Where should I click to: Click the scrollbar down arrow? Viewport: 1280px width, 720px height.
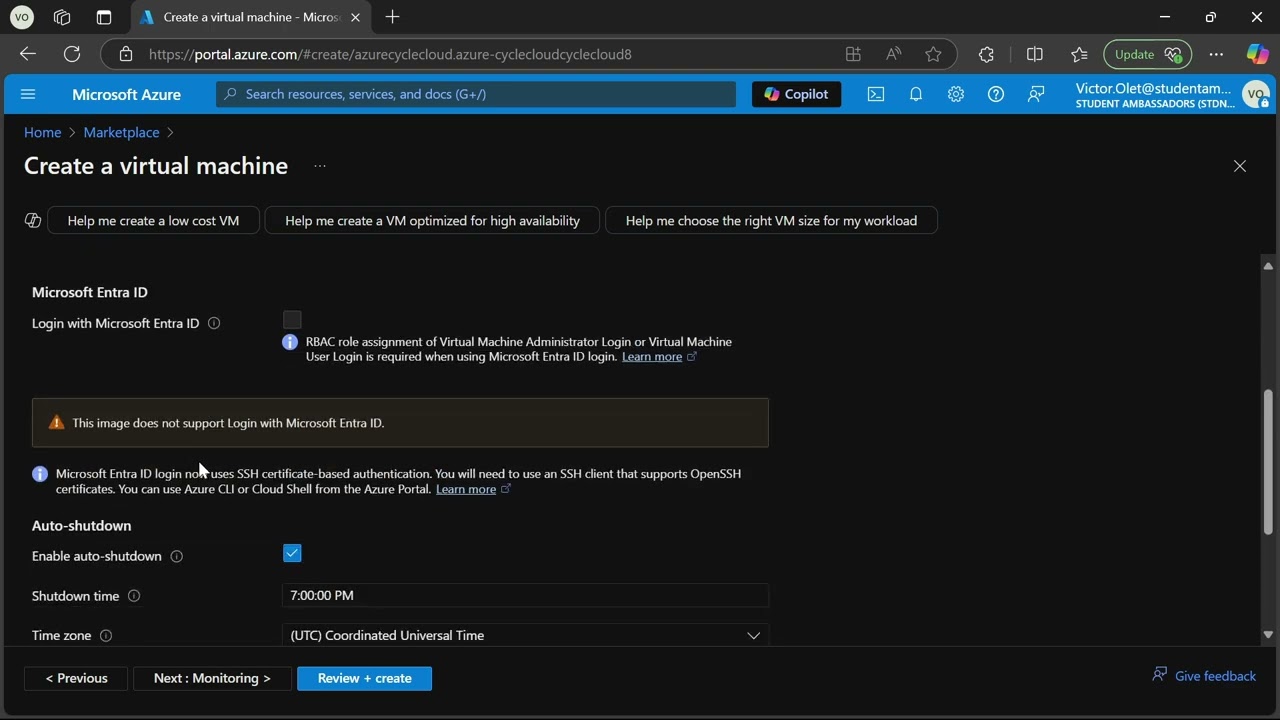[1268, 634]
